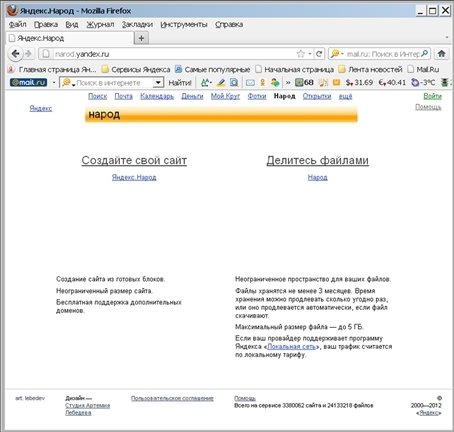Reload the page with the refresh icon
The height and width of the screenshot is (432, 454).
[319, 54]
